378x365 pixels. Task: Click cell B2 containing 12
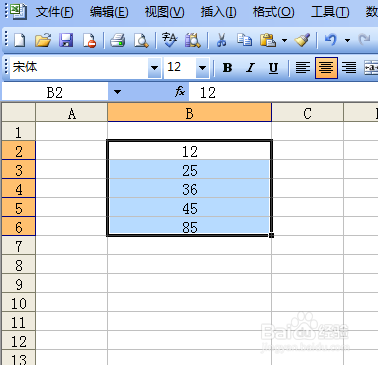tap(190, 151)
